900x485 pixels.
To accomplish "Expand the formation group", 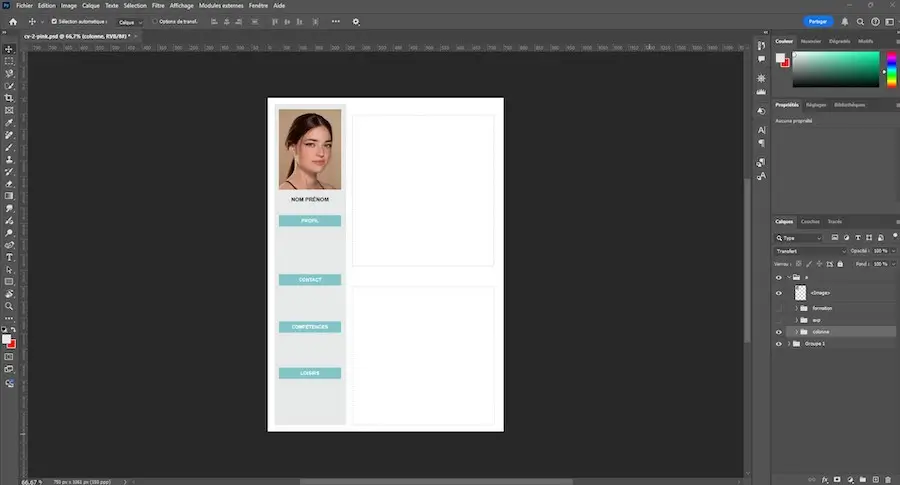I will tap(796, 308).
